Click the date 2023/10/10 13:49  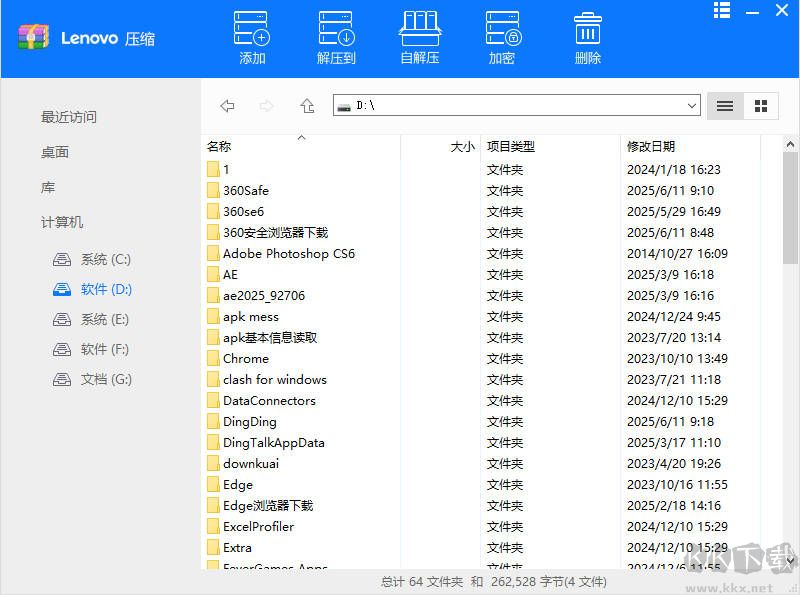pyautogui.click(x=677, y=359)
